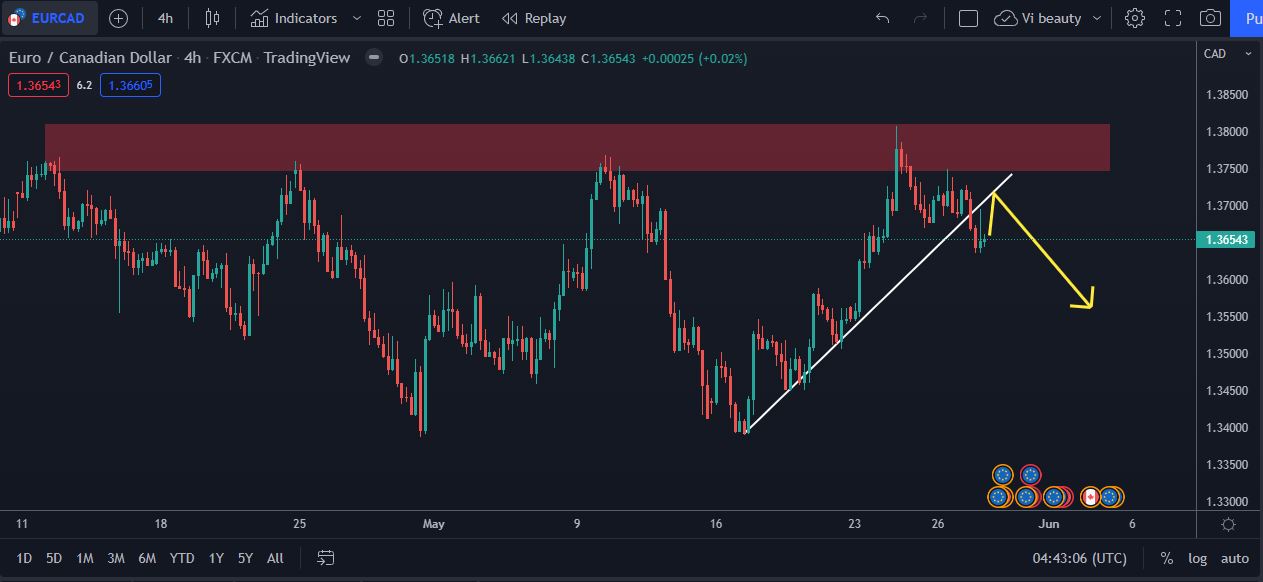
Task: Click the 1.38500 price scale label
Action: 1226,95
